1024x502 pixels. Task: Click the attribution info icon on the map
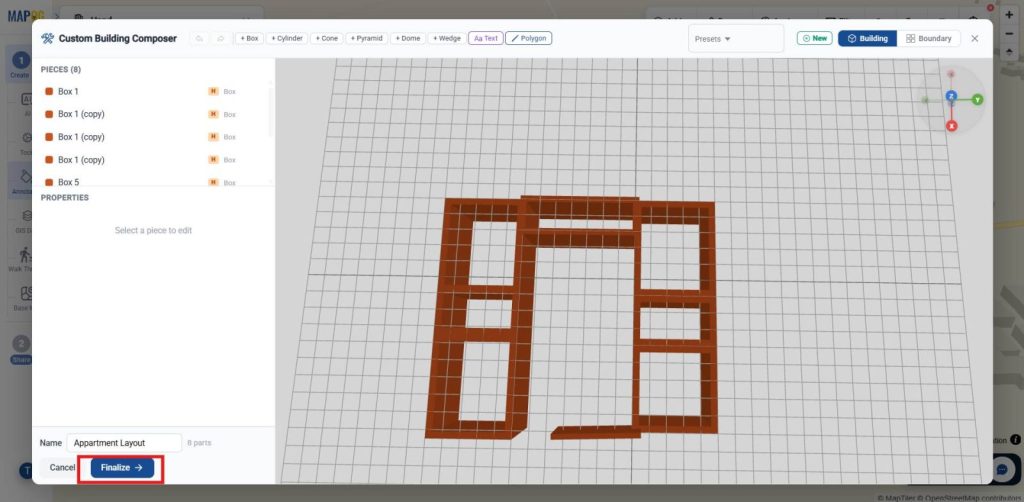[x=1016, y=440]
